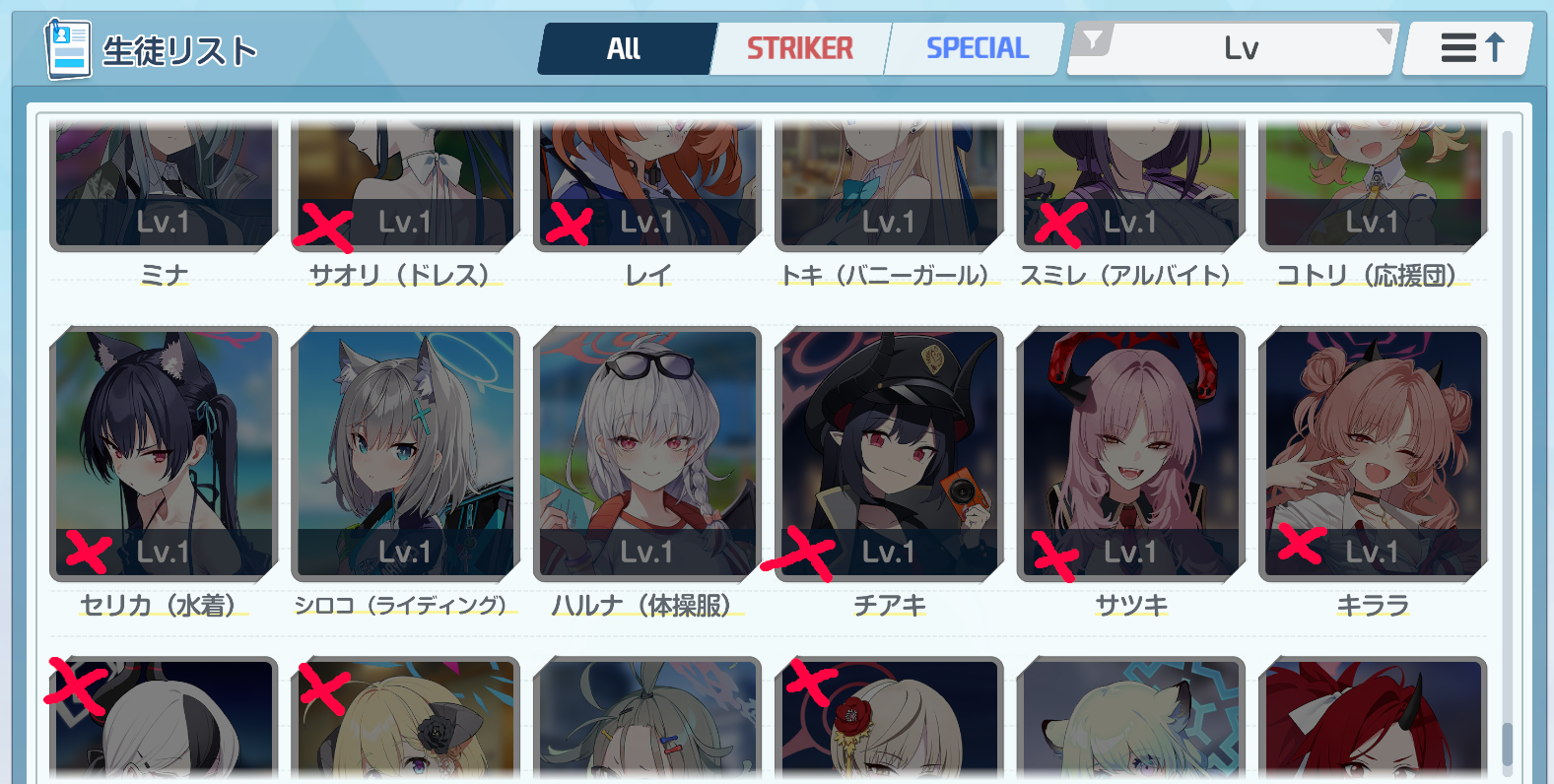Click the filter funnel icon
The height and width of the screenshot is (784, 1554).
[1092, 41]
